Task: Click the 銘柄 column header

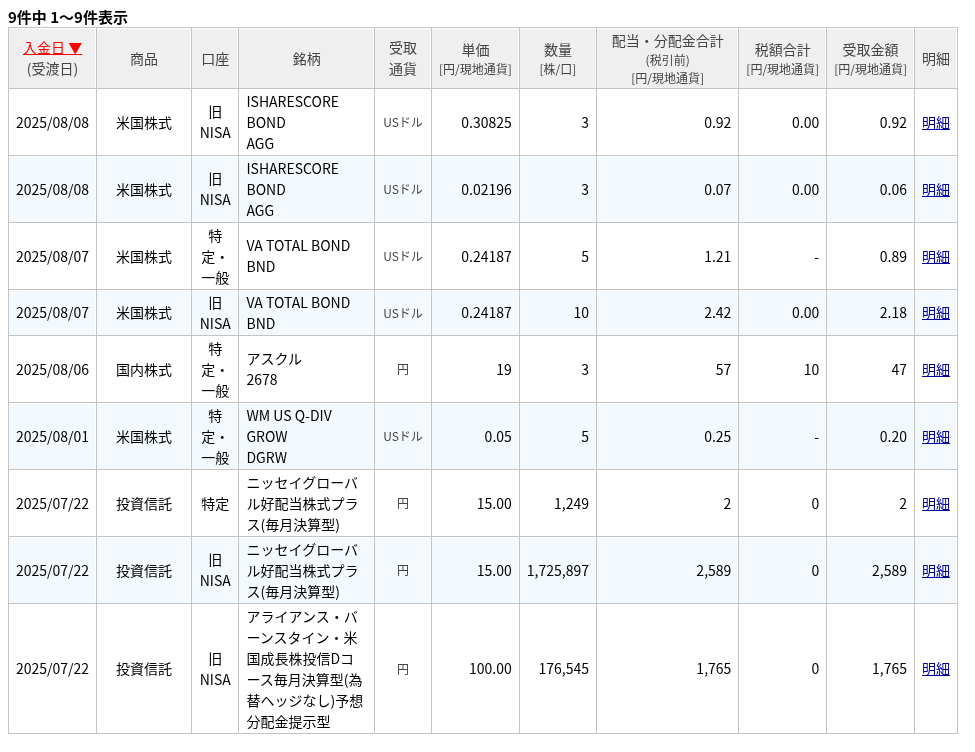Action: [306, 59]
